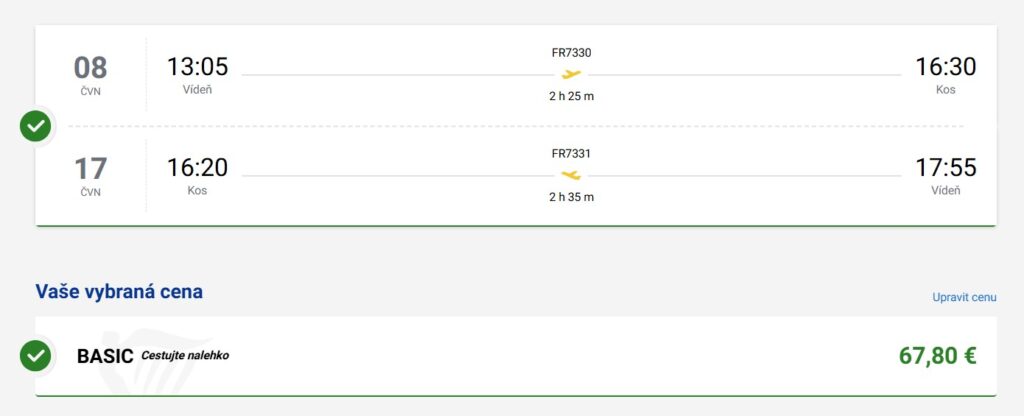Click the 17:55 return arrival time
1024x416 pixels.
click(945, 167)
